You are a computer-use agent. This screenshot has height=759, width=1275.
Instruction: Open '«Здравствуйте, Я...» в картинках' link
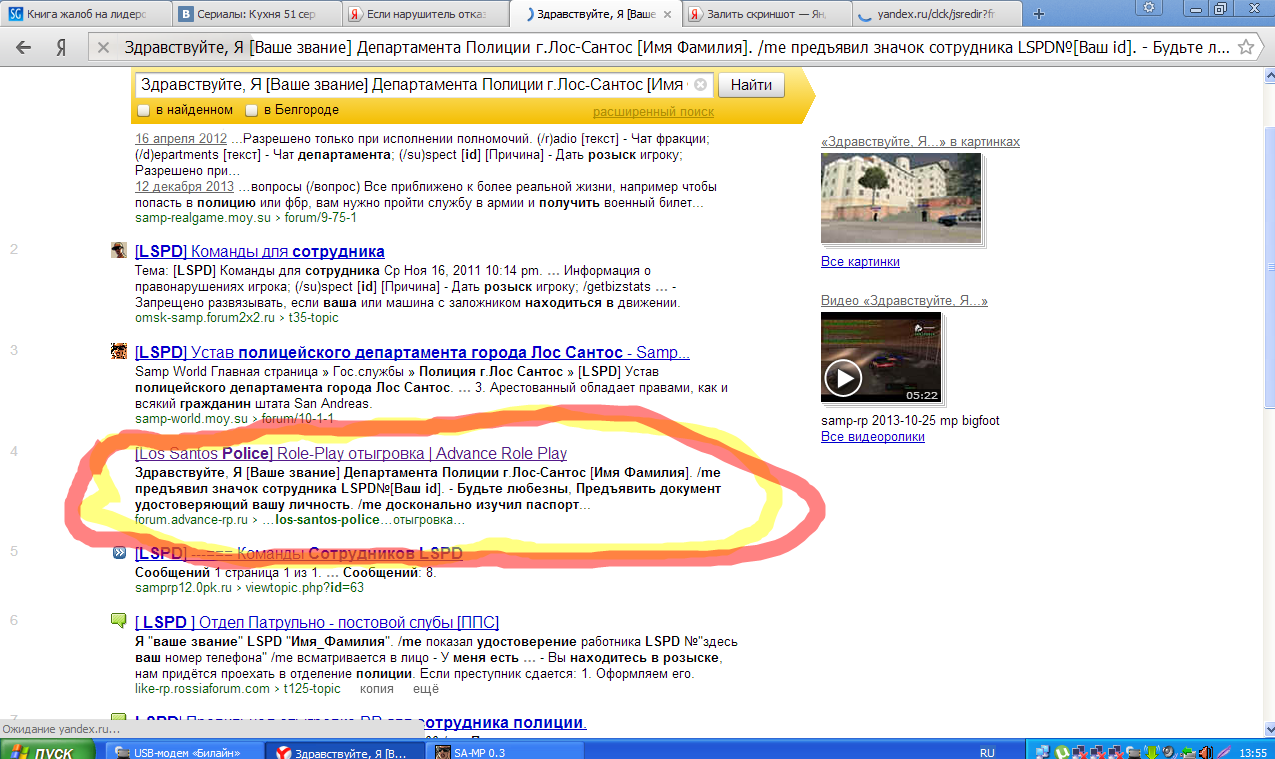[x=920, y=141]
